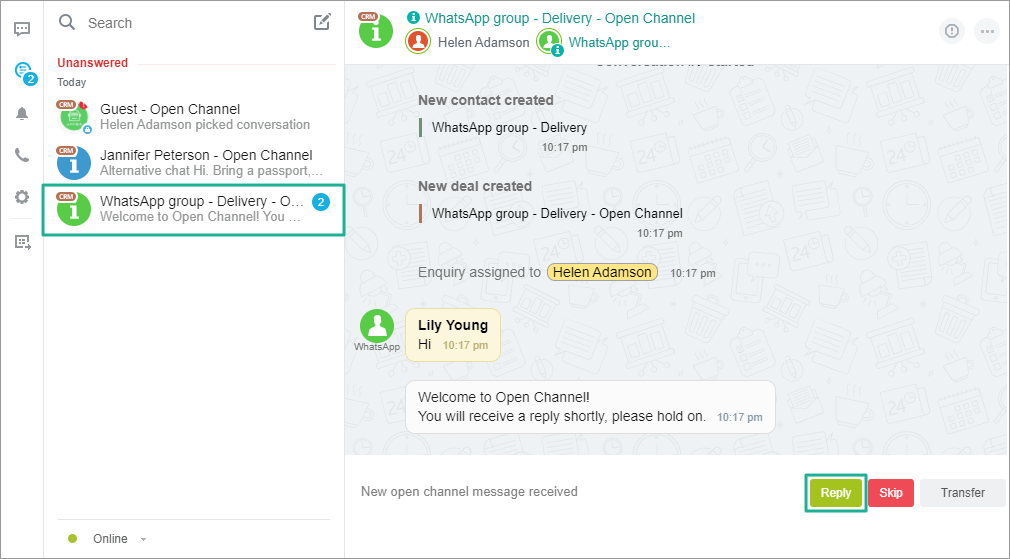Click the bottom sidebar list icon
Viewport: 1010px width, 559px height.
click(x=22, y=241)
